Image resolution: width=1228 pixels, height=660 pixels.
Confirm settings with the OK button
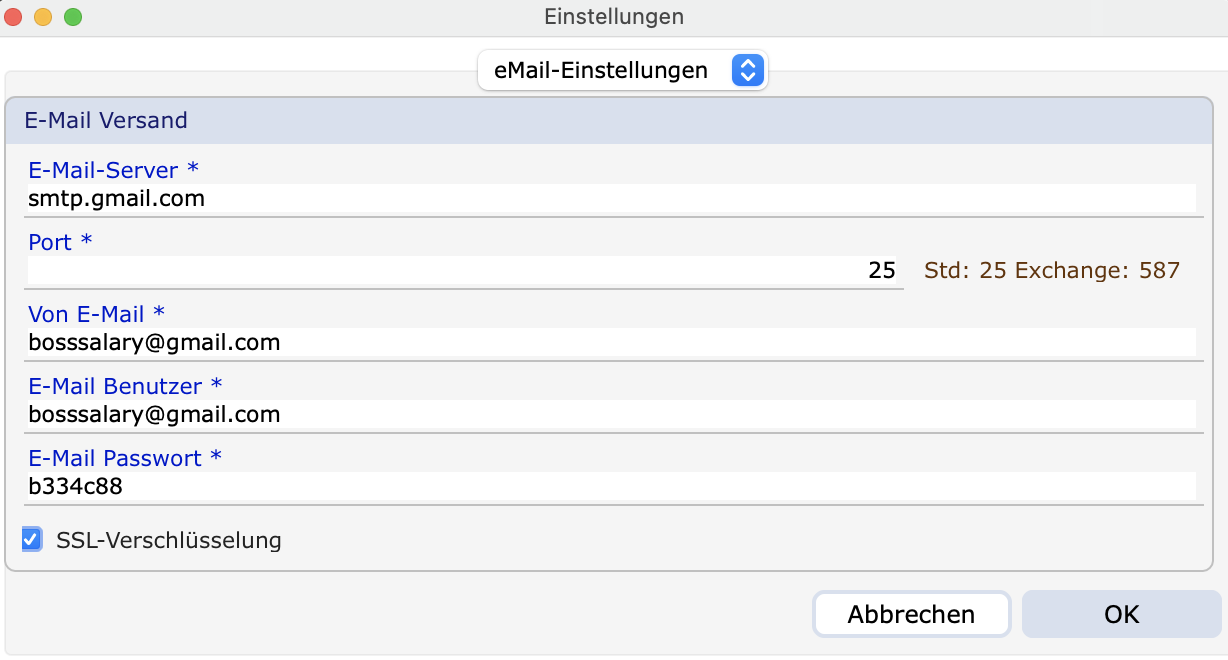point(1121,614)
